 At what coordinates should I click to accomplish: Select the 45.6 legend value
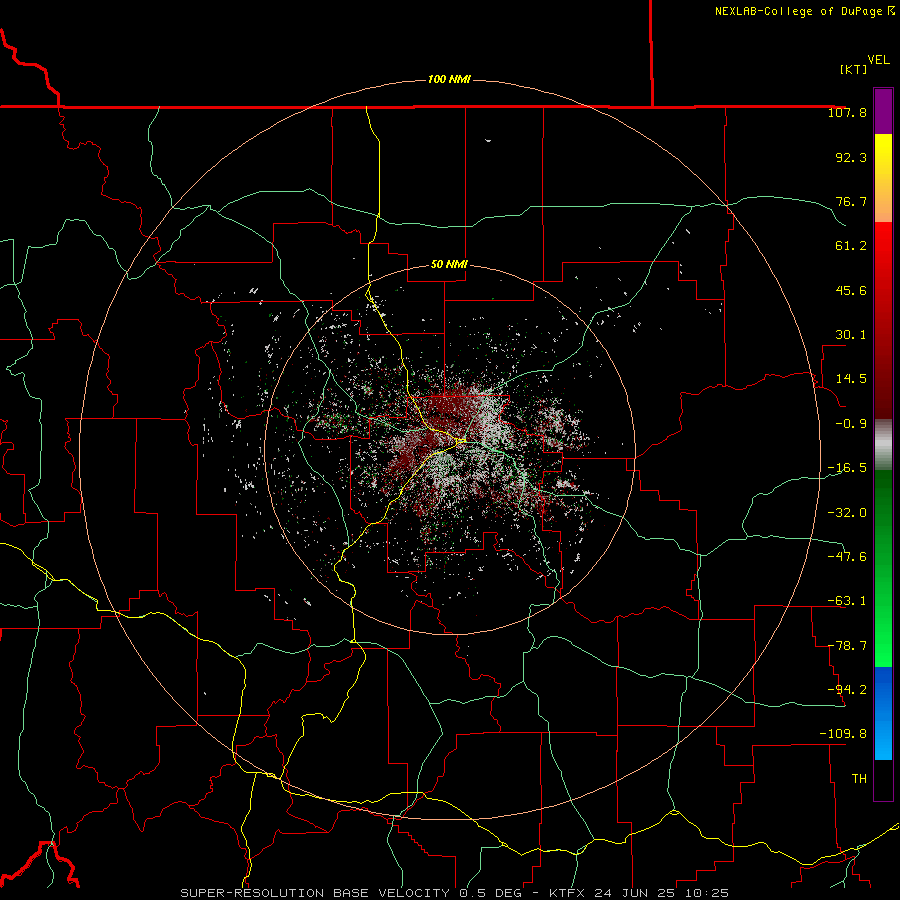click(x=851, y=290)
